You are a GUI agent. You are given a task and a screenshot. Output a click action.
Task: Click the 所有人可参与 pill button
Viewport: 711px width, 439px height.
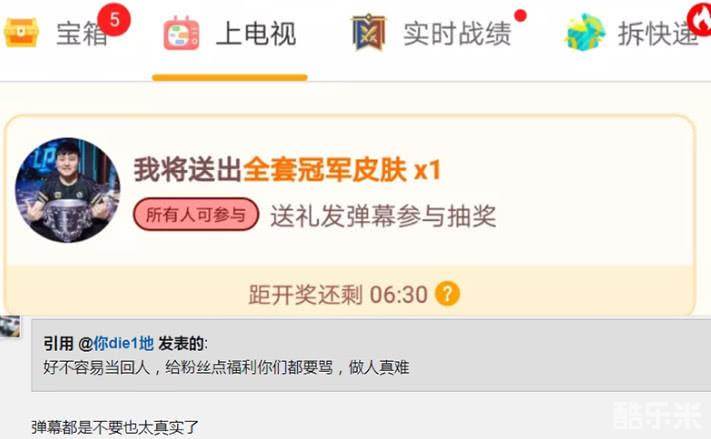tap(196, 214)
